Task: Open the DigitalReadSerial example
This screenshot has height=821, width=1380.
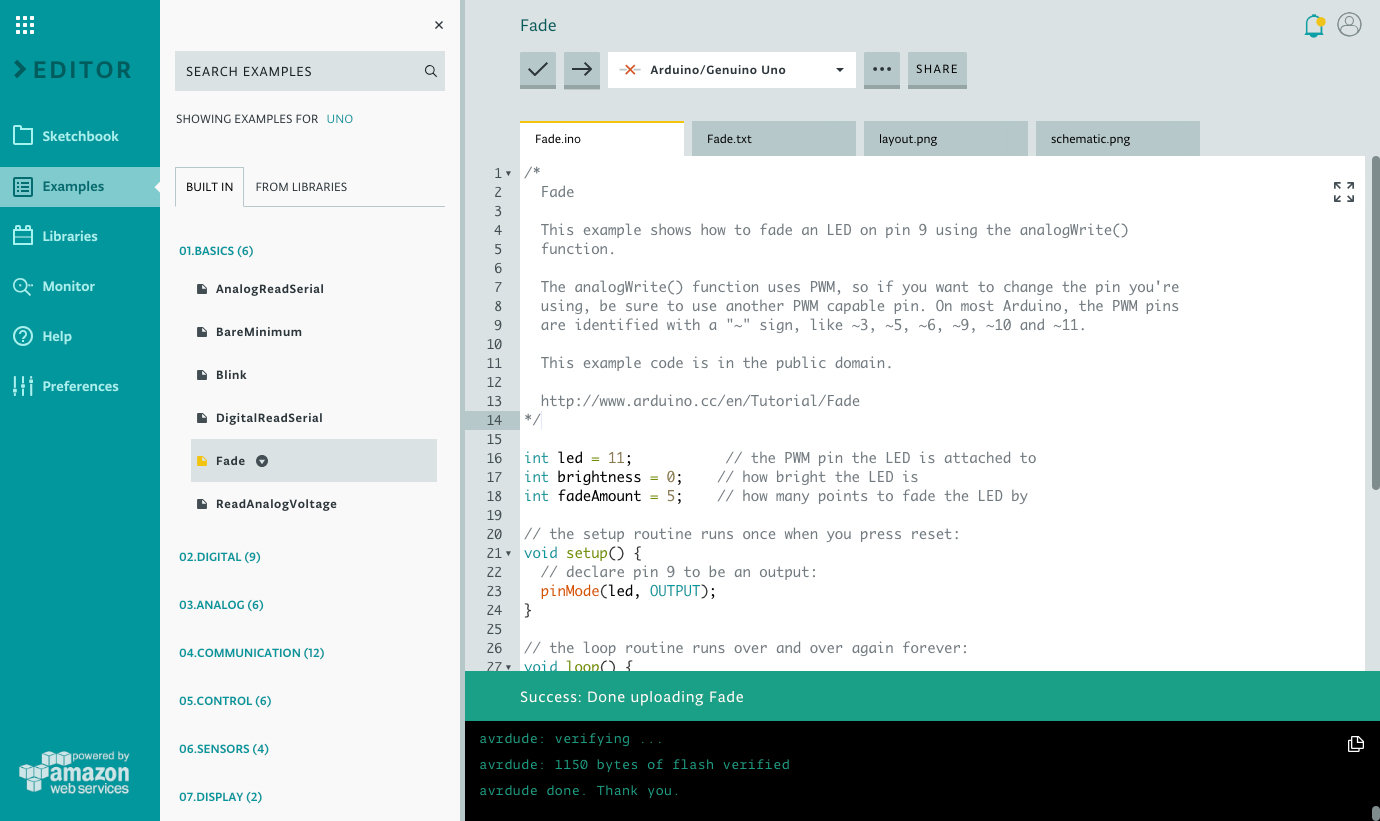Action: coord(269,418)
